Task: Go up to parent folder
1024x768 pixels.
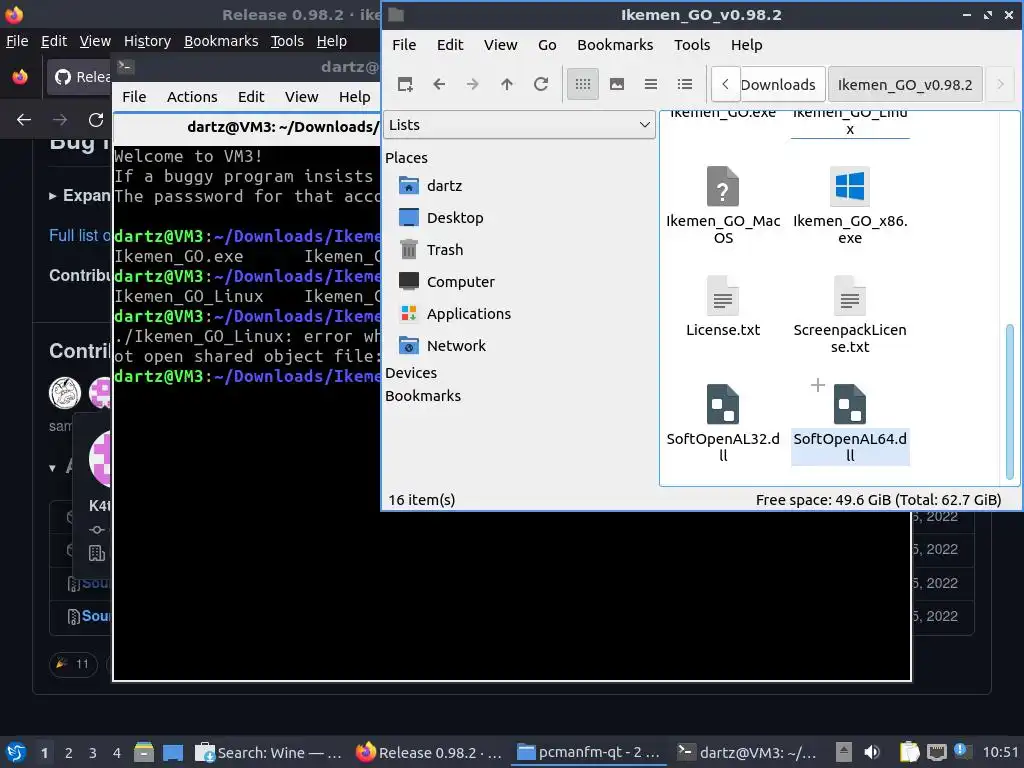Action: [507, 84]
